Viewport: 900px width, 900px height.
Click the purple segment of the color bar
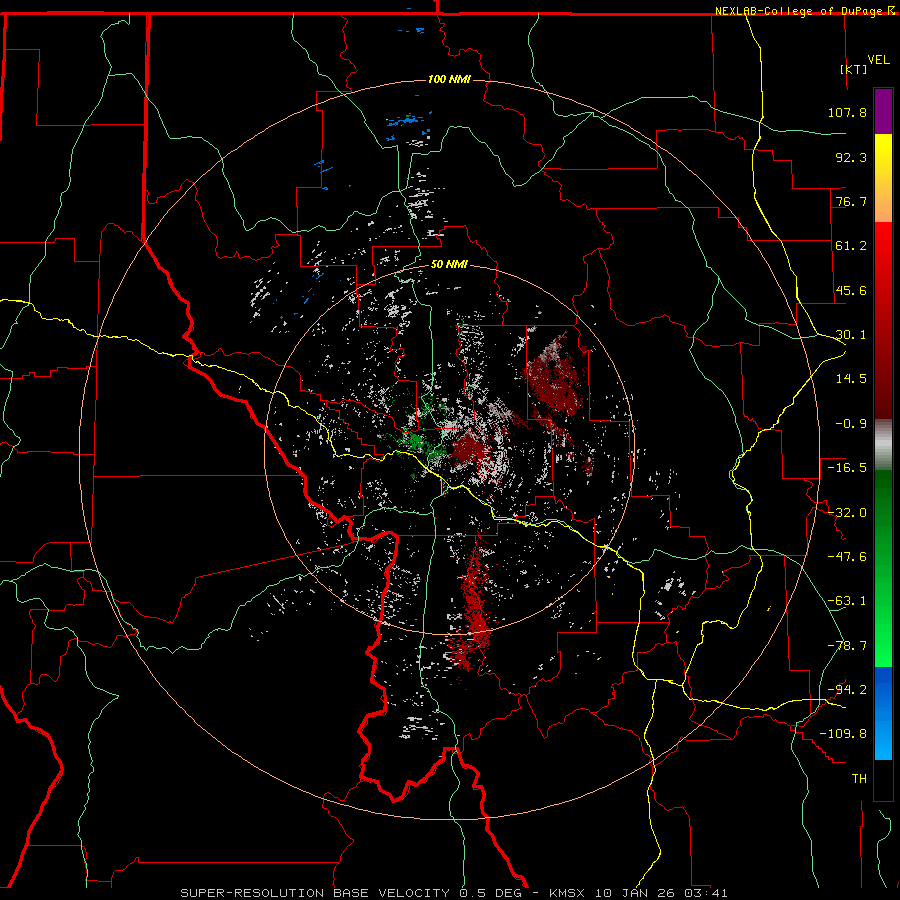coord(883,111)
